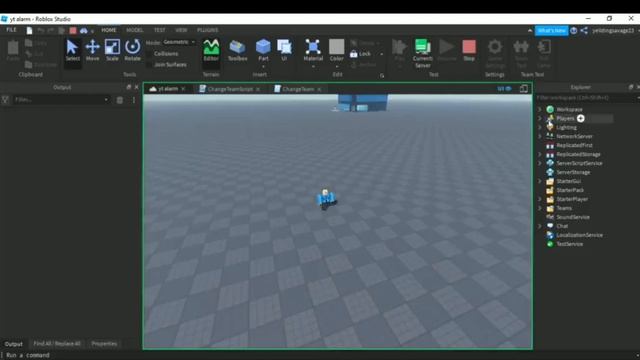Click the Output filter text field

click(x=58, y=100)
